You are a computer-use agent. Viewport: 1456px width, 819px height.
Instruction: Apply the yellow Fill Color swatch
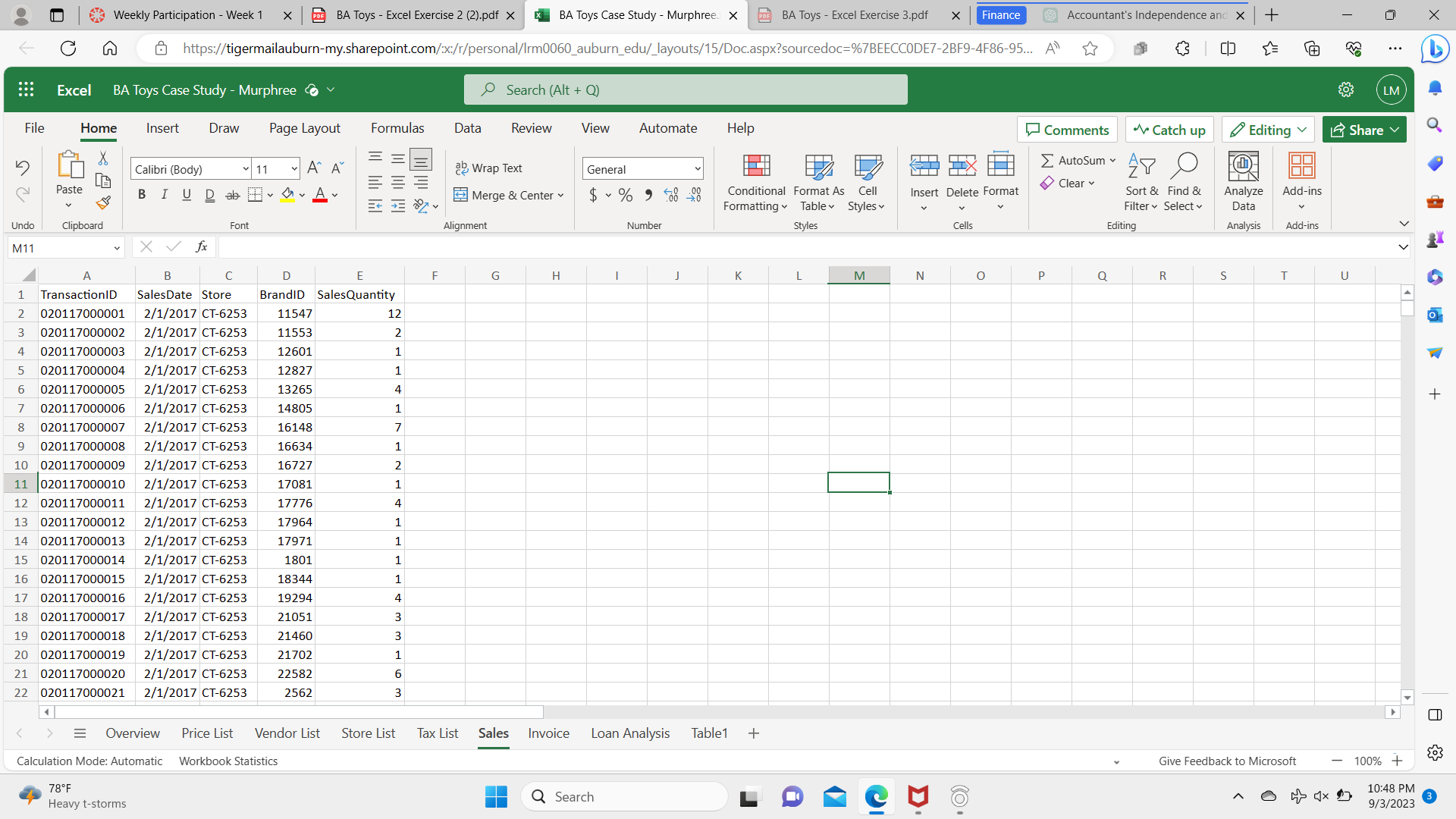(x=287, y=196)
